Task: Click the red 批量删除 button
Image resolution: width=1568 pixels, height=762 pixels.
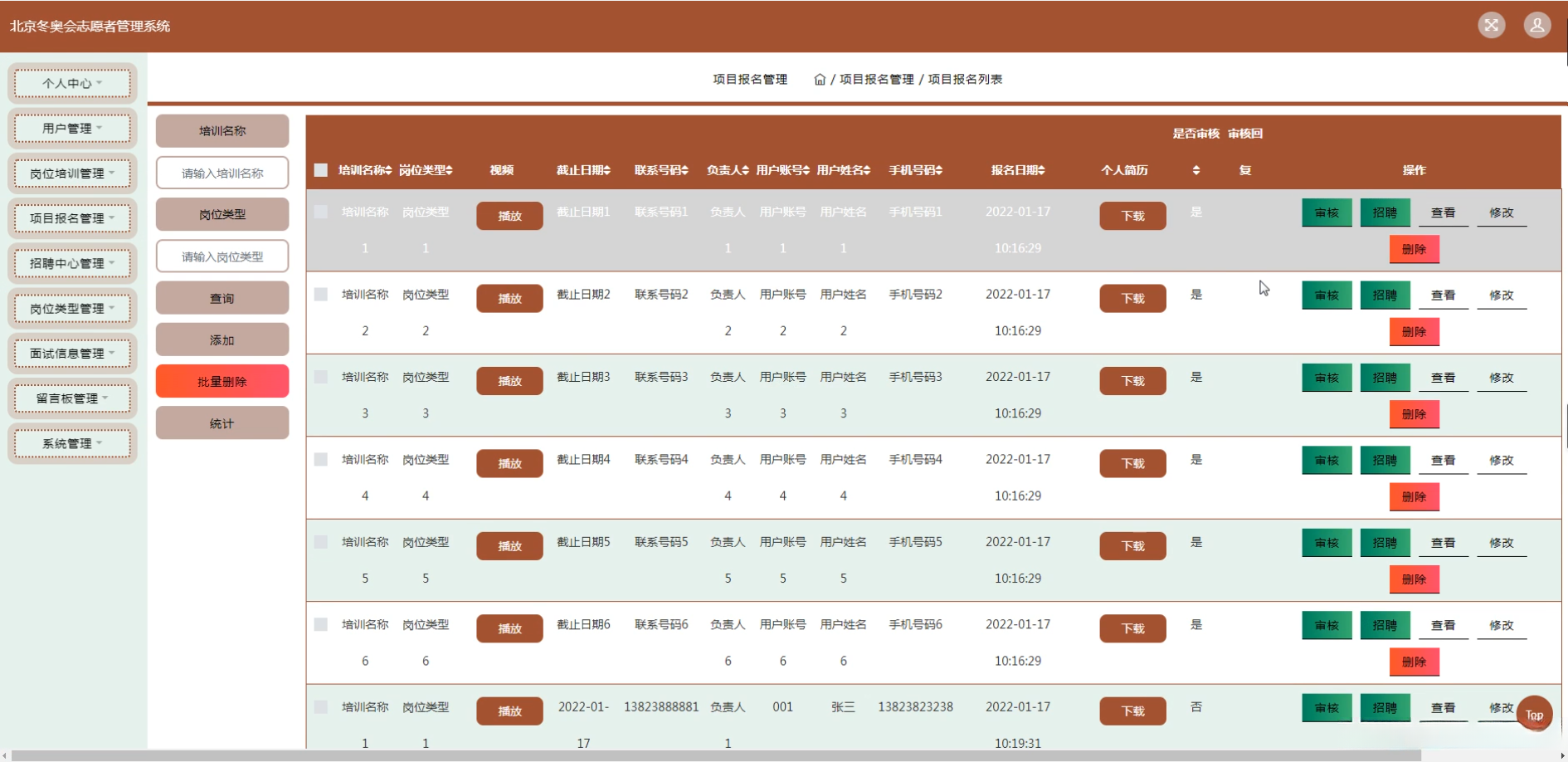Action: click(222, 381)
